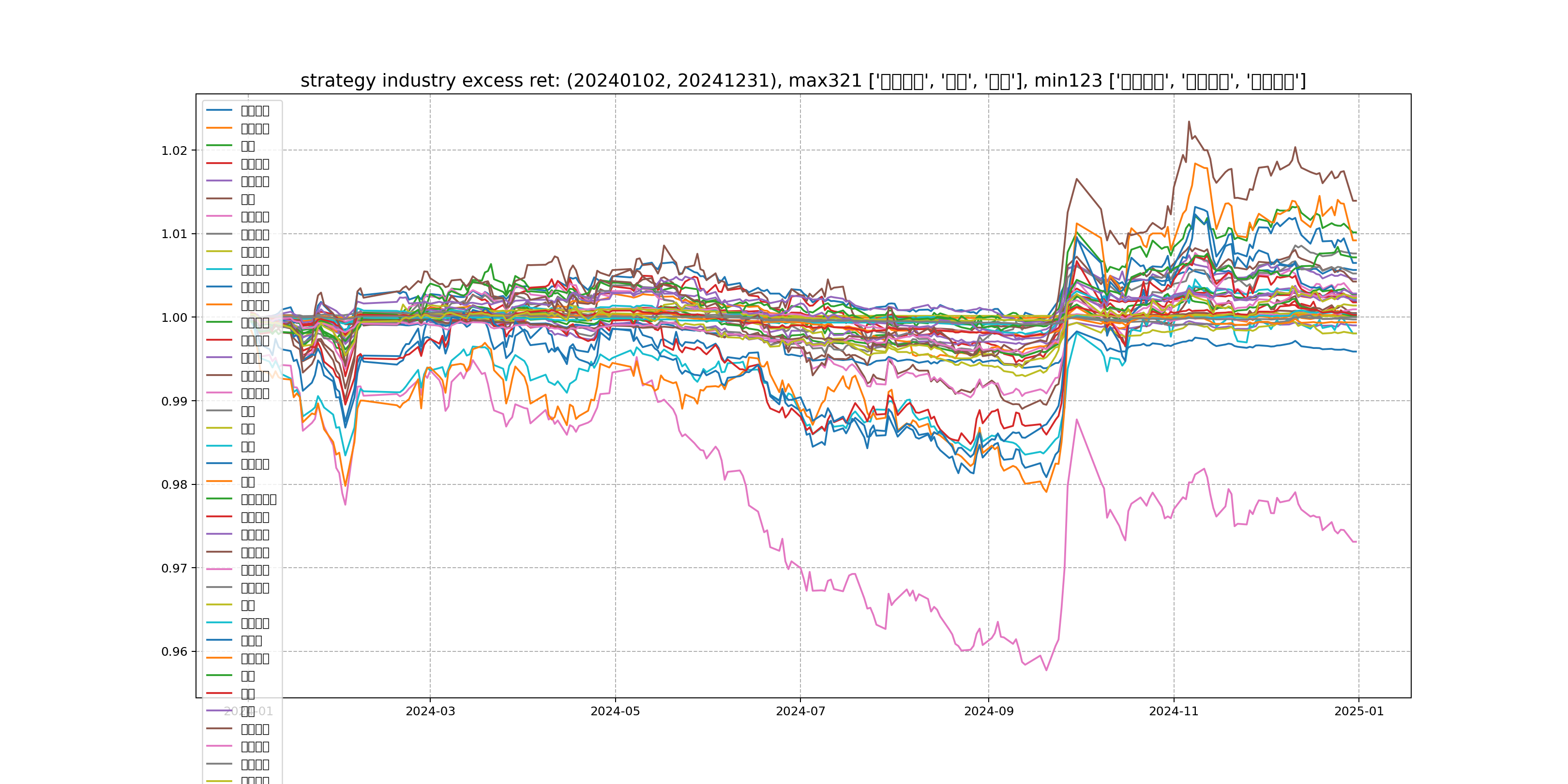Image resolution: width=1568 pixels, height=784 pixels.
Task: Select the 2024-11 x-axis date label
Action: point(1174,711)
